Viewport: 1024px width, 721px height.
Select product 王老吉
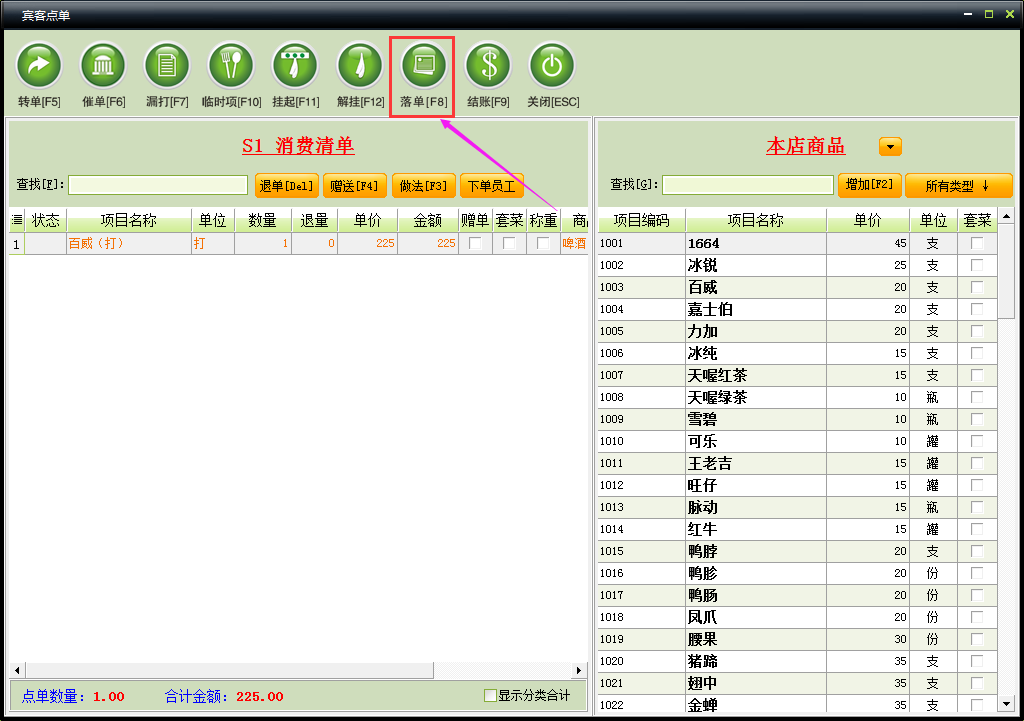(710, 463)
